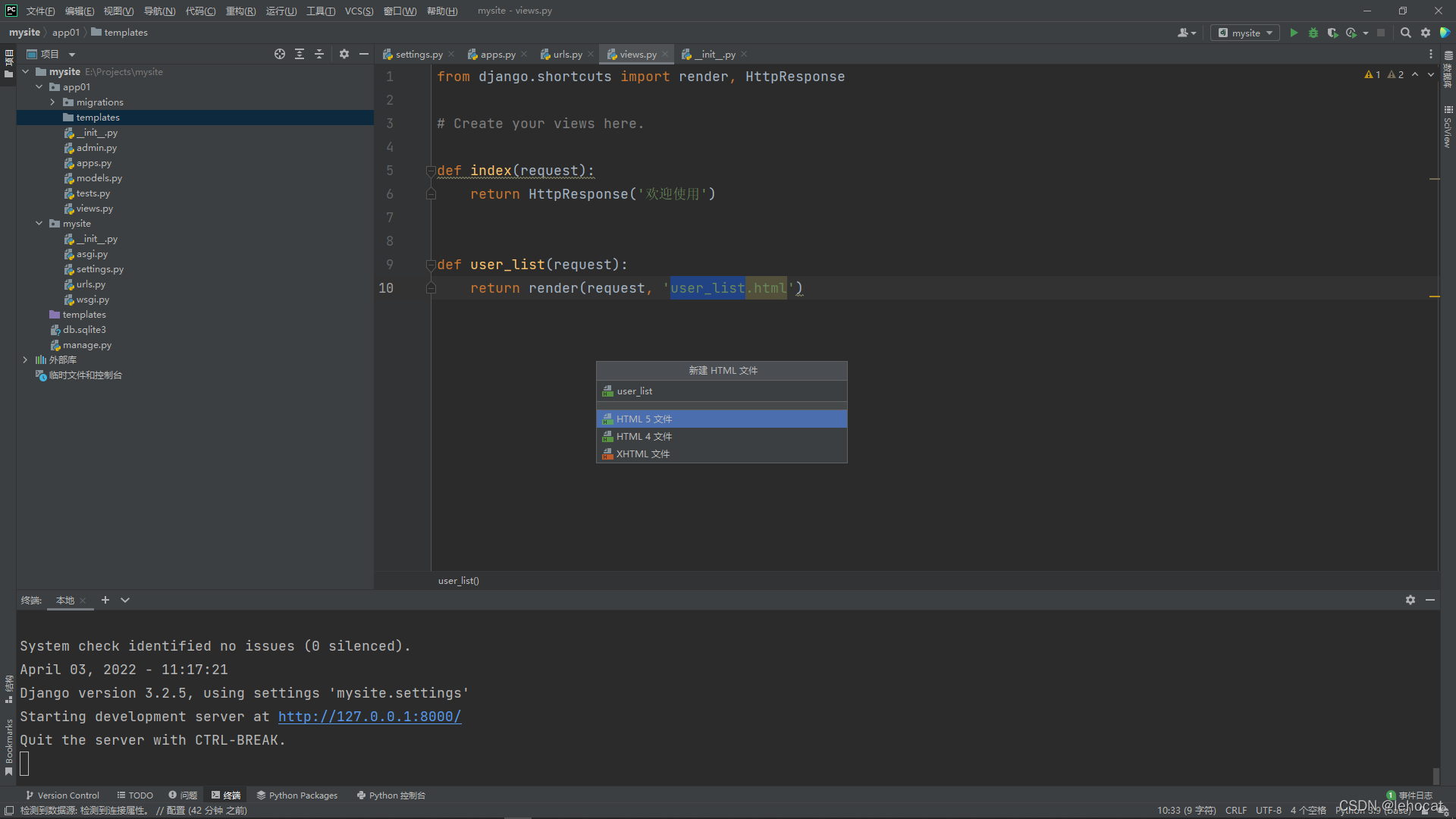The width and height of the screenshot is (1456, 819).
Task: Click the user_list file name field
Action: click(720, 391)
